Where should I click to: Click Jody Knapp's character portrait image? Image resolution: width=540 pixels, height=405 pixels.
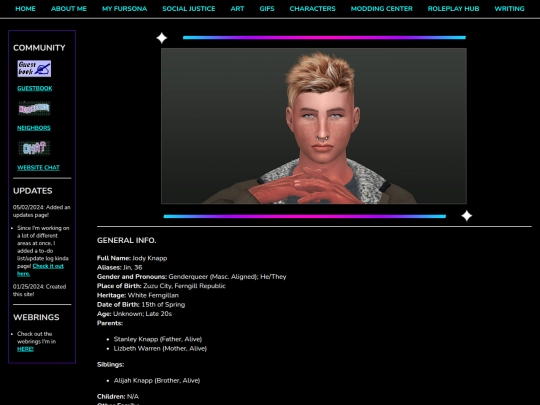[314, 126]
